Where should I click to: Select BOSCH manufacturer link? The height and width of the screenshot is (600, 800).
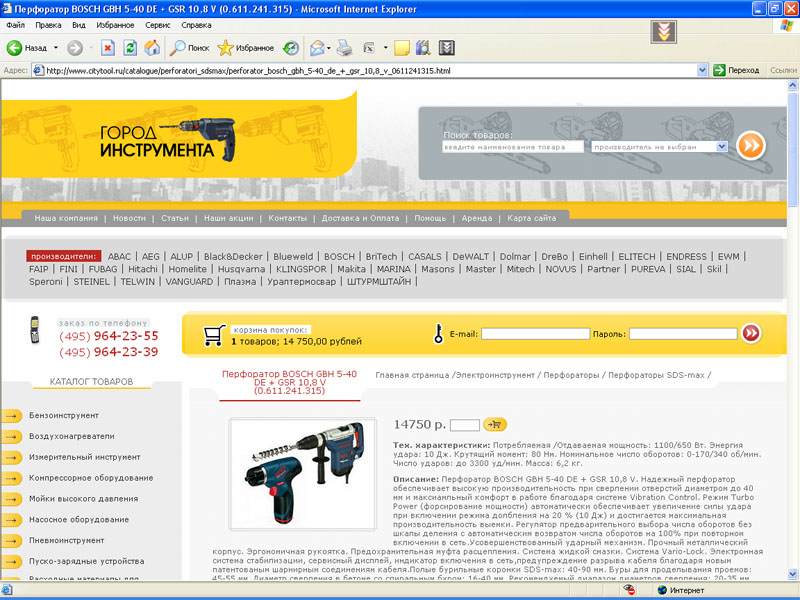(x=339, y=257)
